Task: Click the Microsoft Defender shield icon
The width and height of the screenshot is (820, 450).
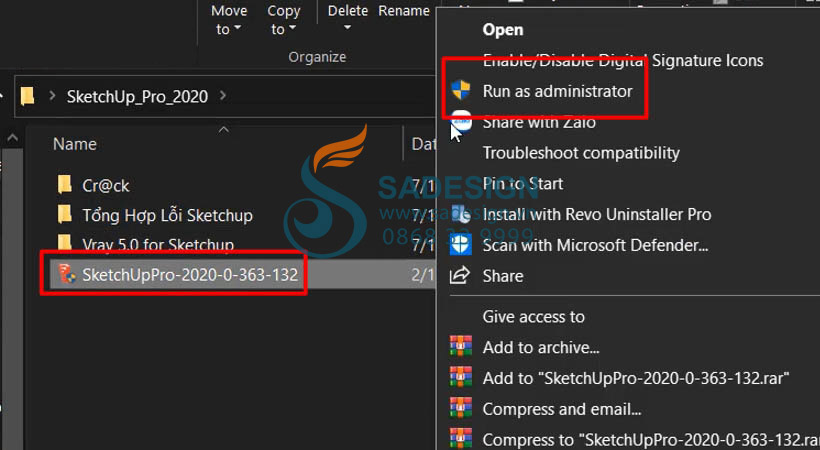Action: coord(461,244)
